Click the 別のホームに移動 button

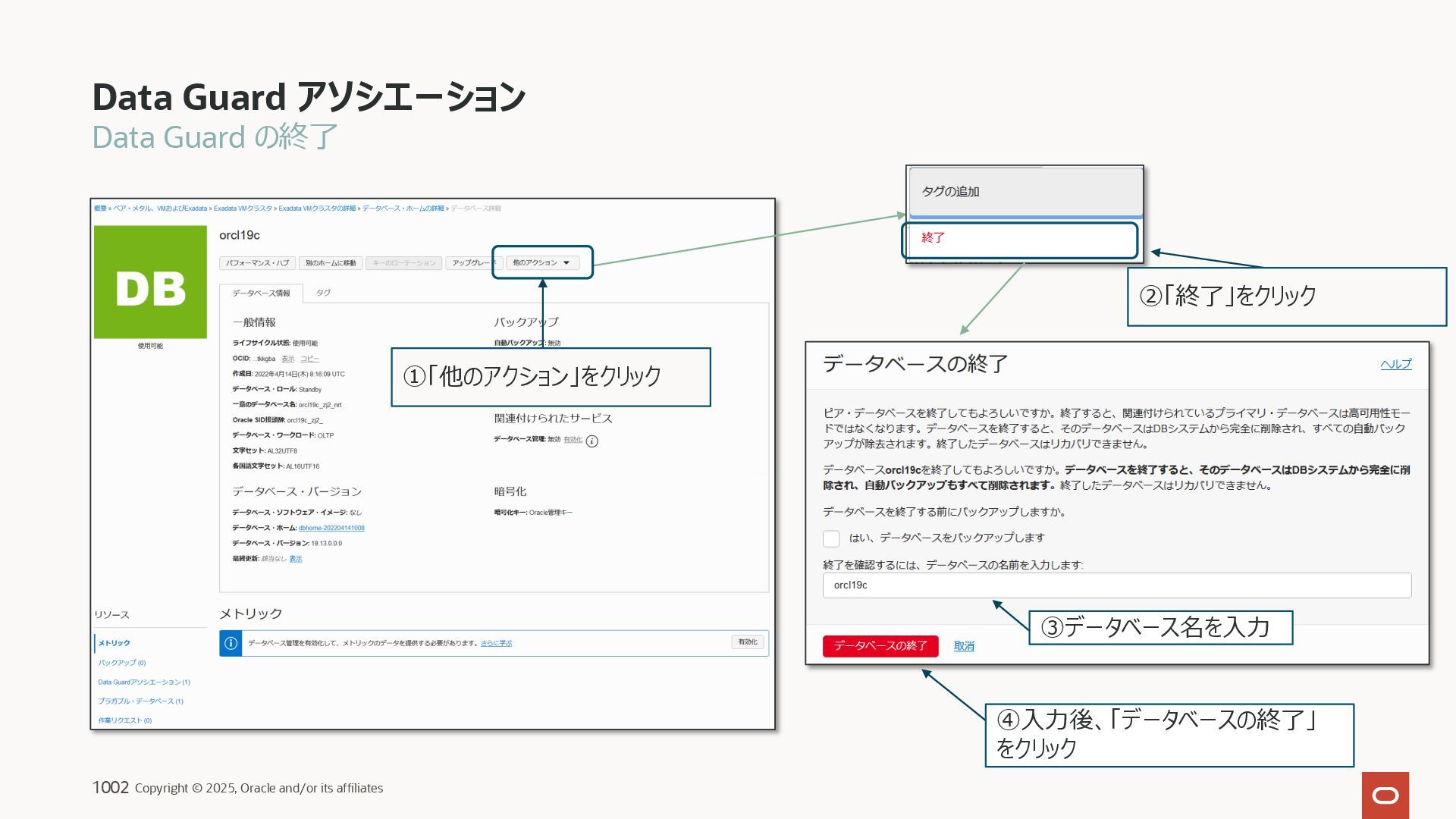click(331, 263)
